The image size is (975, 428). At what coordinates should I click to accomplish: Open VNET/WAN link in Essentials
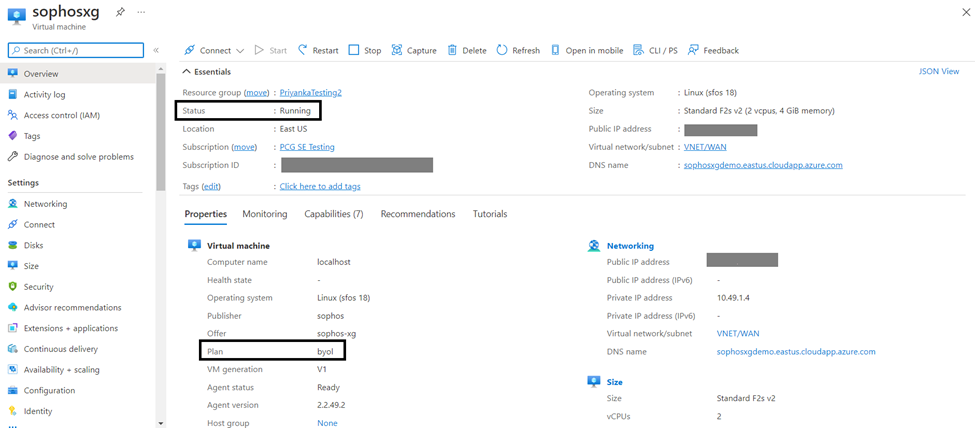705,147
